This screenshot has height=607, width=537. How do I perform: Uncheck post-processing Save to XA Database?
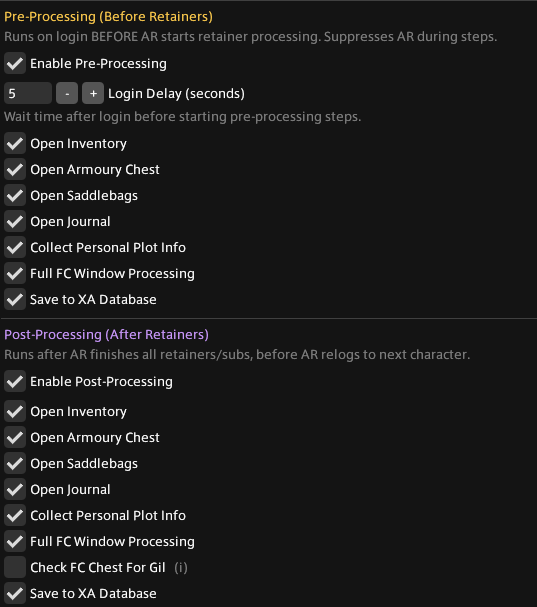[x=15, y=593]
